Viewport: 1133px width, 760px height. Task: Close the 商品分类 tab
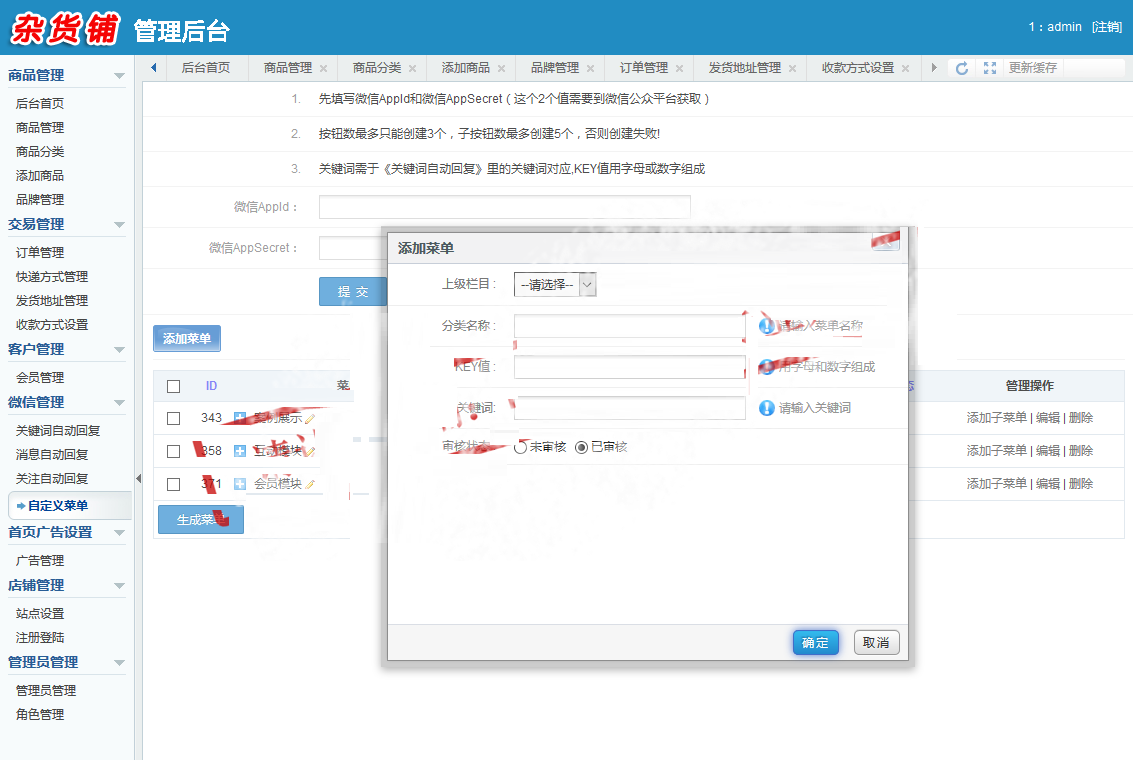click(413, 69)
